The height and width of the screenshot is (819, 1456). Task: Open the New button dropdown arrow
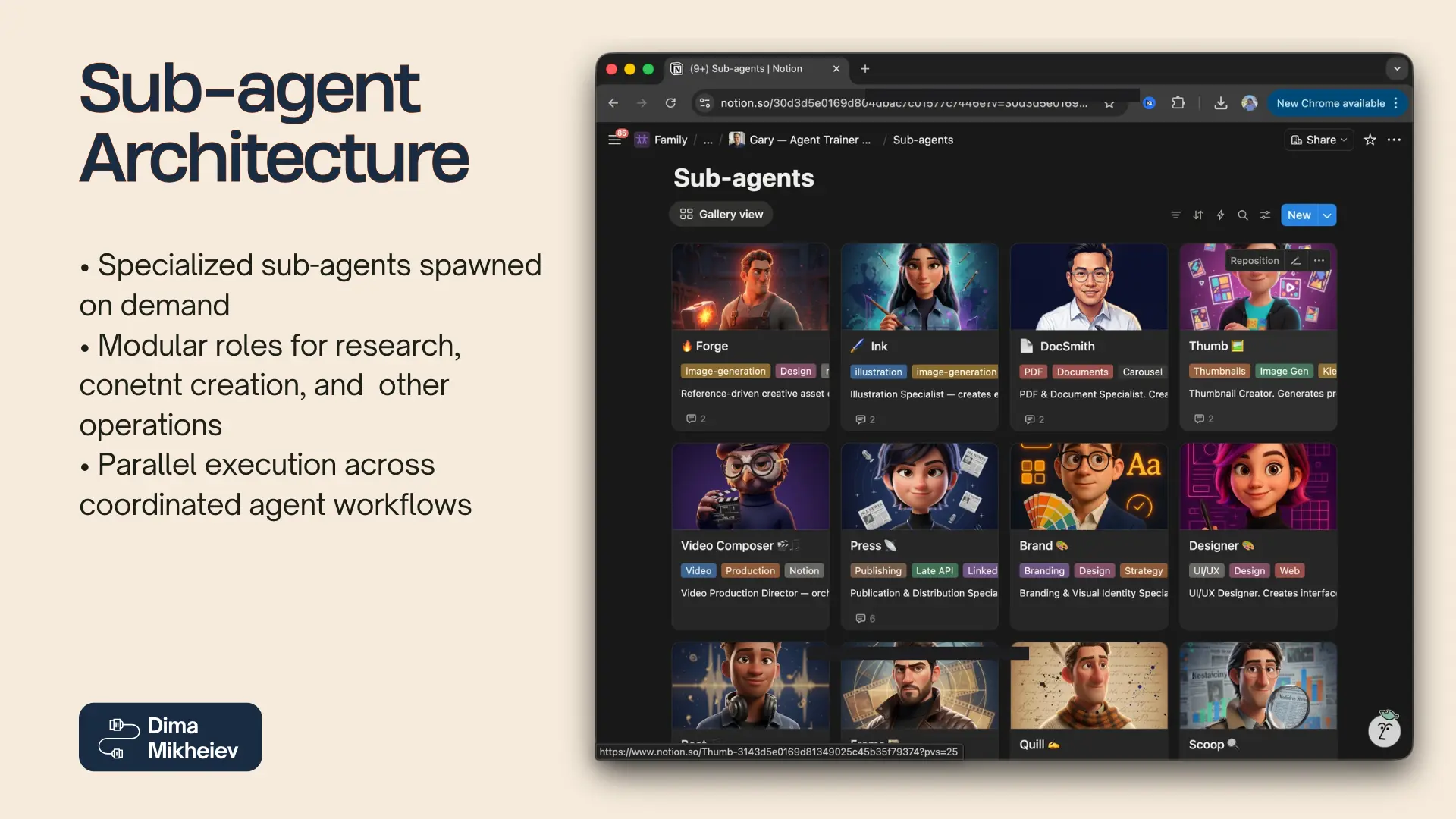tap(1327, 215)
